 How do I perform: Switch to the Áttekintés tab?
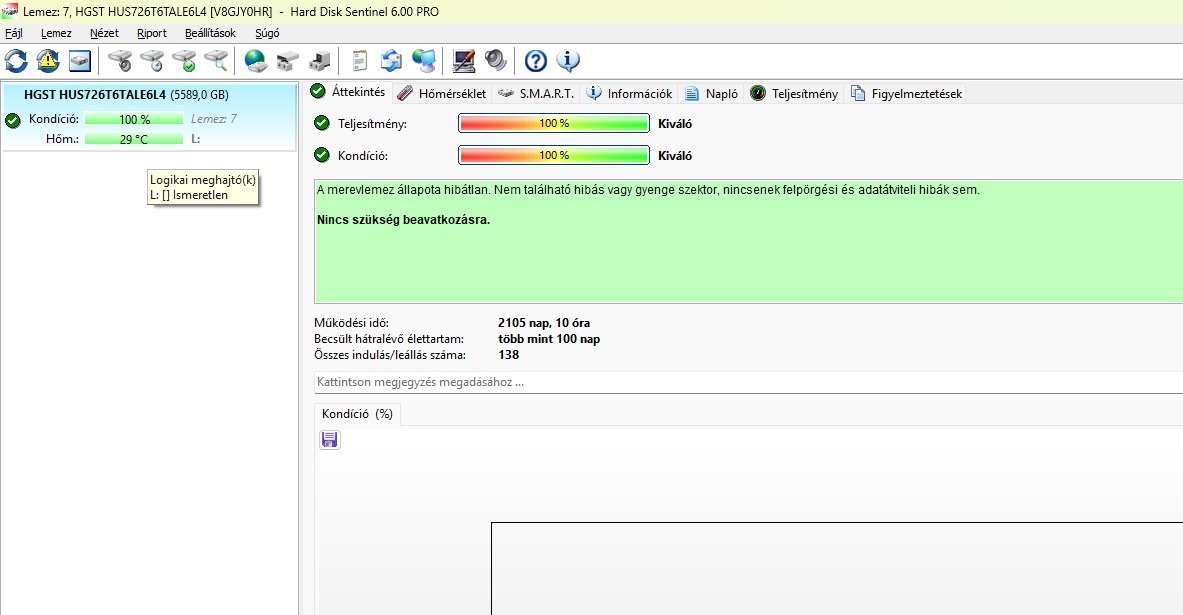[x=349, y=92]
